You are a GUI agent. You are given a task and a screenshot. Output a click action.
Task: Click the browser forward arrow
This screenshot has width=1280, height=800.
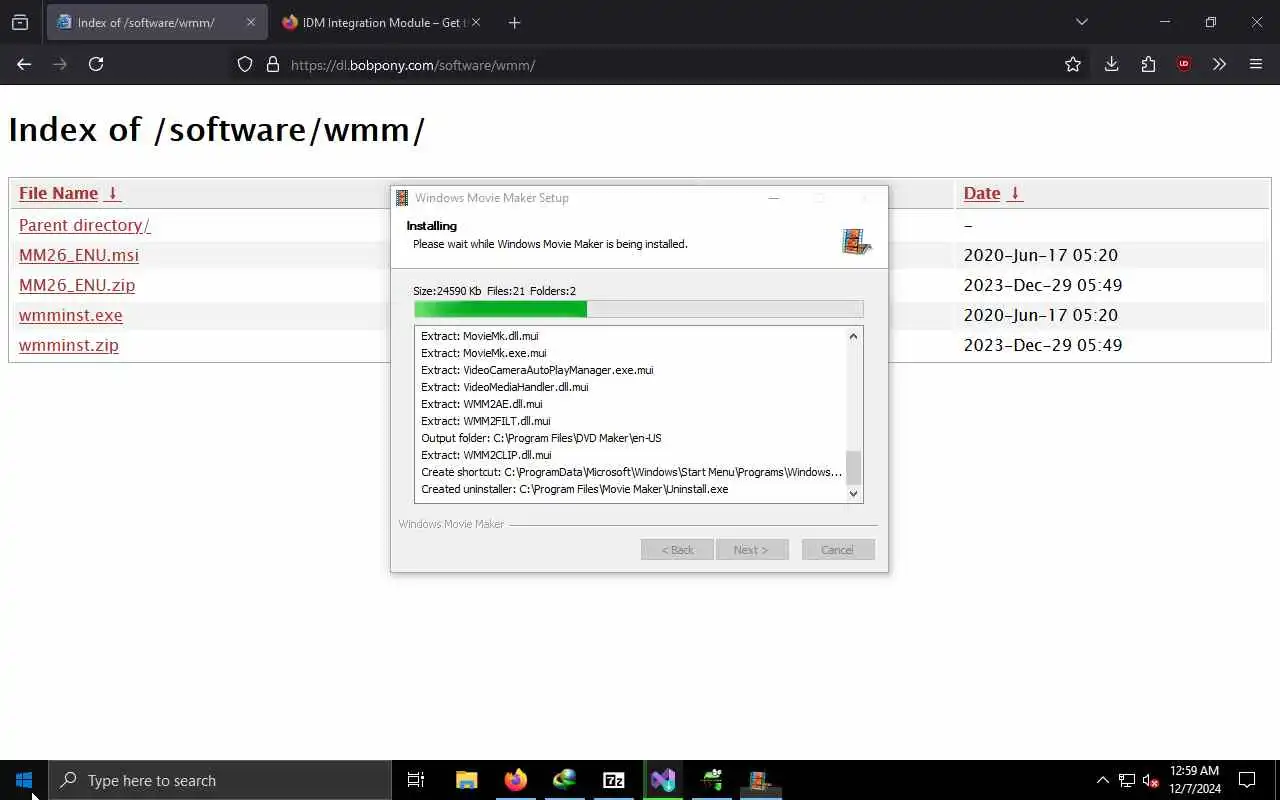pyautogui.click(x=60, y=64)
